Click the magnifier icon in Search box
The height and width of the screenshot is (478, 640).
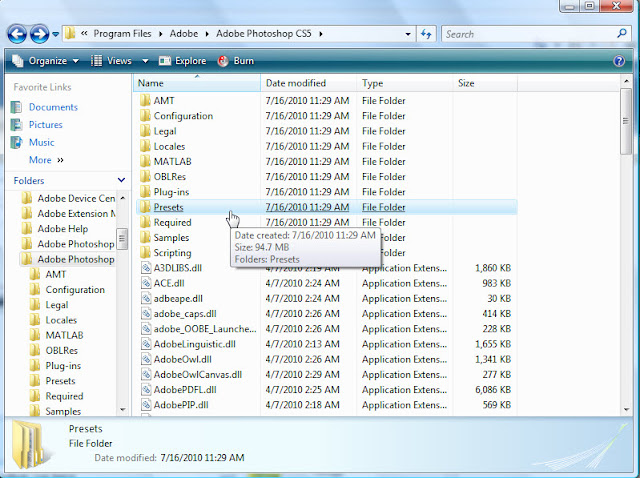coord(622,33)
